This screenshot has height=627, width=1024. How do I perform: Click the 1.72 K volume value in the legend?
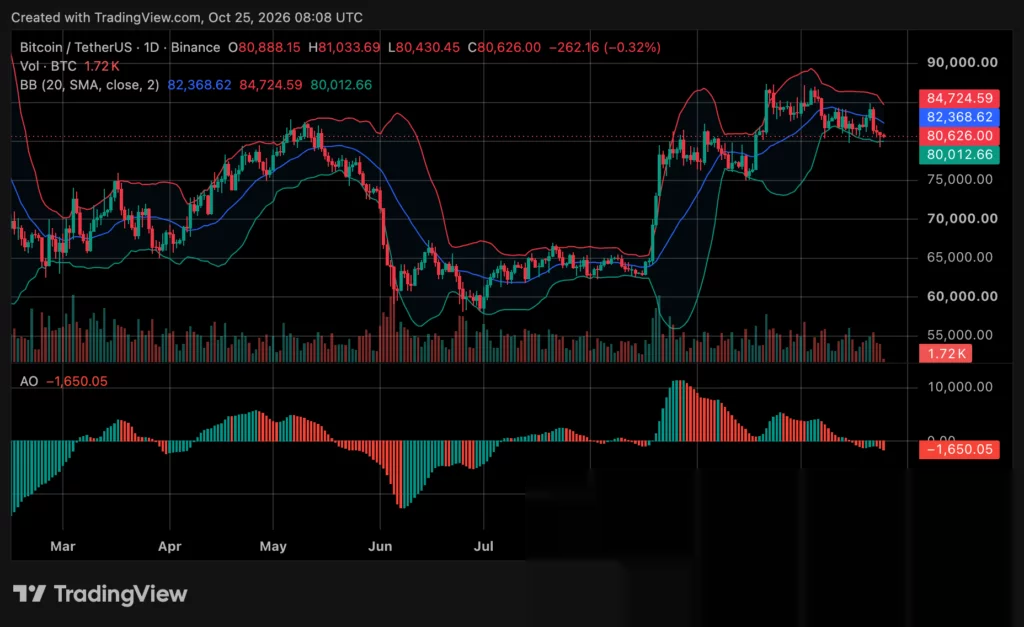click(x=102, y=66)
